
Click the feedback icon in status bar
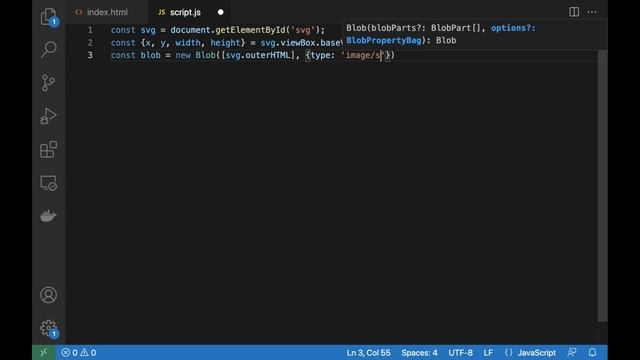572,353
